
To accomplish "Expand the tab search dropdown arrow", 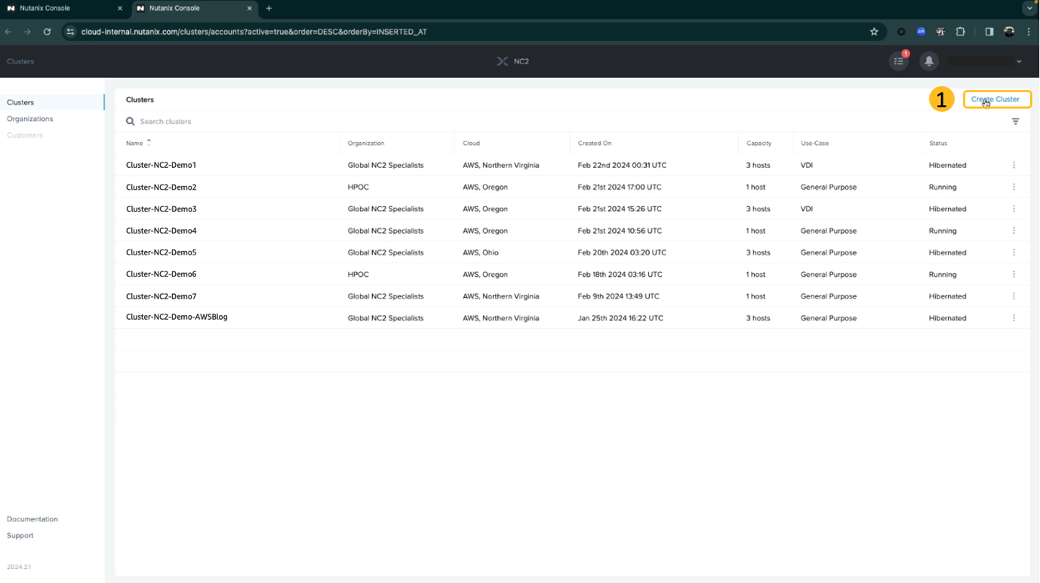I will 1029,9.
